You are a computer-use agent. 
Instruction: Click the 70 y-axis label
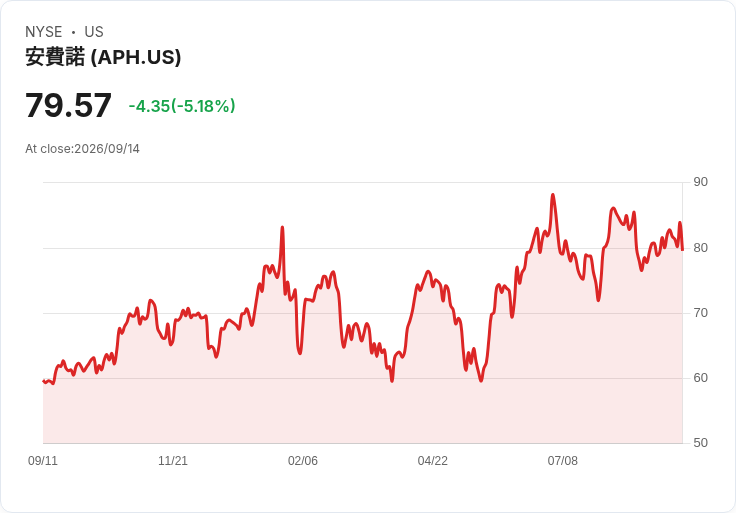click(700, 313)
